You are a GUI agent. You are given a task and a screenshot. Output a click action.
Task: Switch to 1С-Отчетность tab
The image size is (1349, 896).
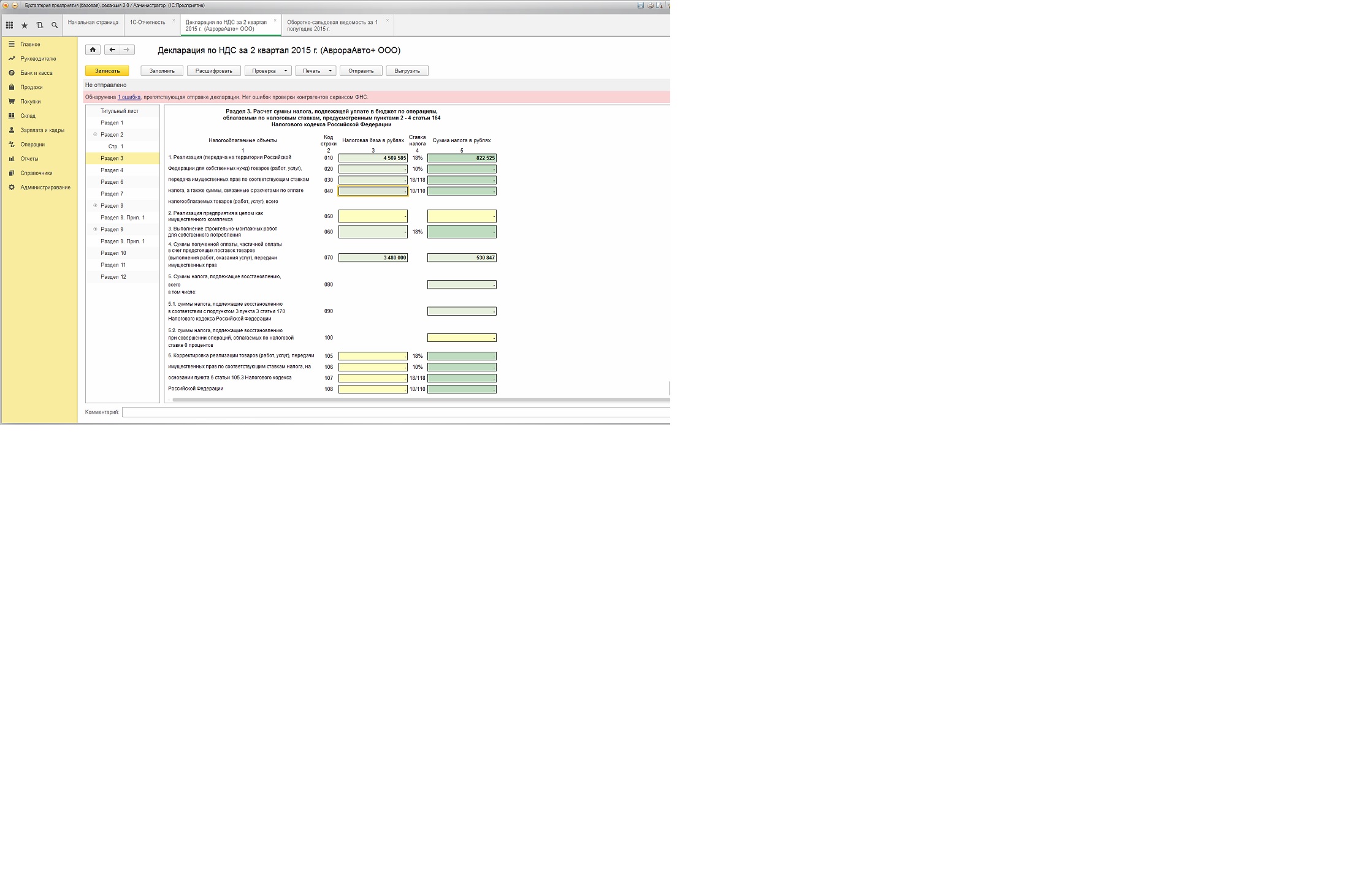[x=147, y=23]
